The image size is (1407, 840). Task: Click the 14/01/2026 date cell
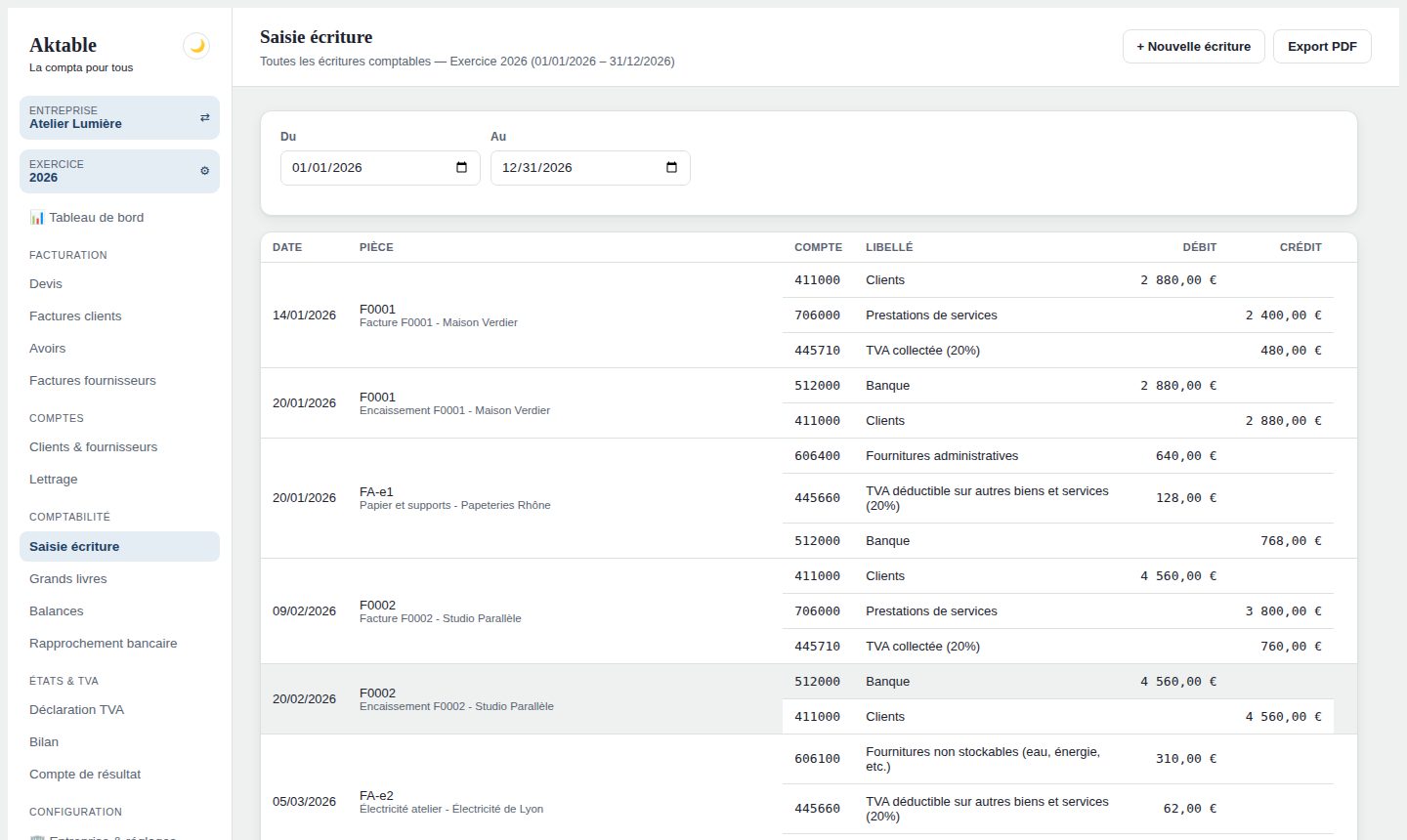(304, 315)
